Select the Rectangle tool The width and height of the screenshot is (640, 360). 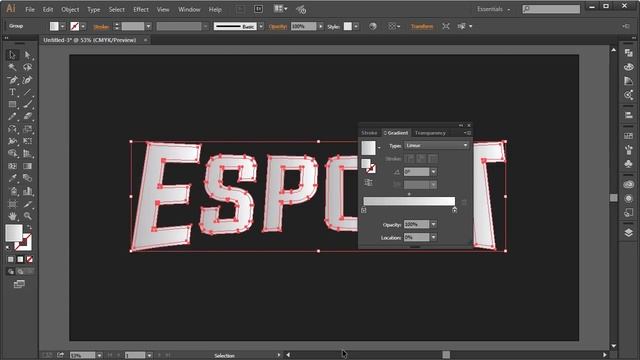(x=12, y=104)
